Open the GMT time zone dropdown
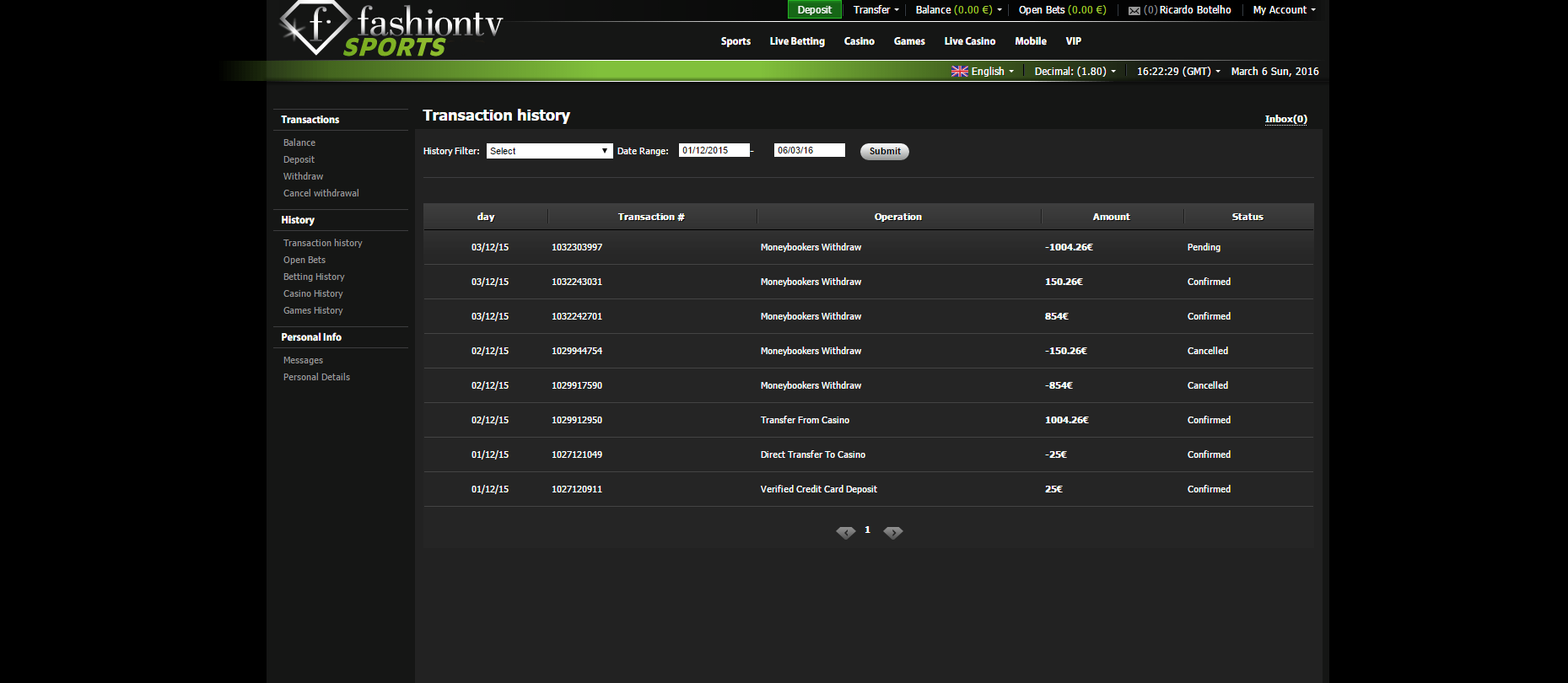The height and width of the screenshot is (683, 1568). 1178,72
